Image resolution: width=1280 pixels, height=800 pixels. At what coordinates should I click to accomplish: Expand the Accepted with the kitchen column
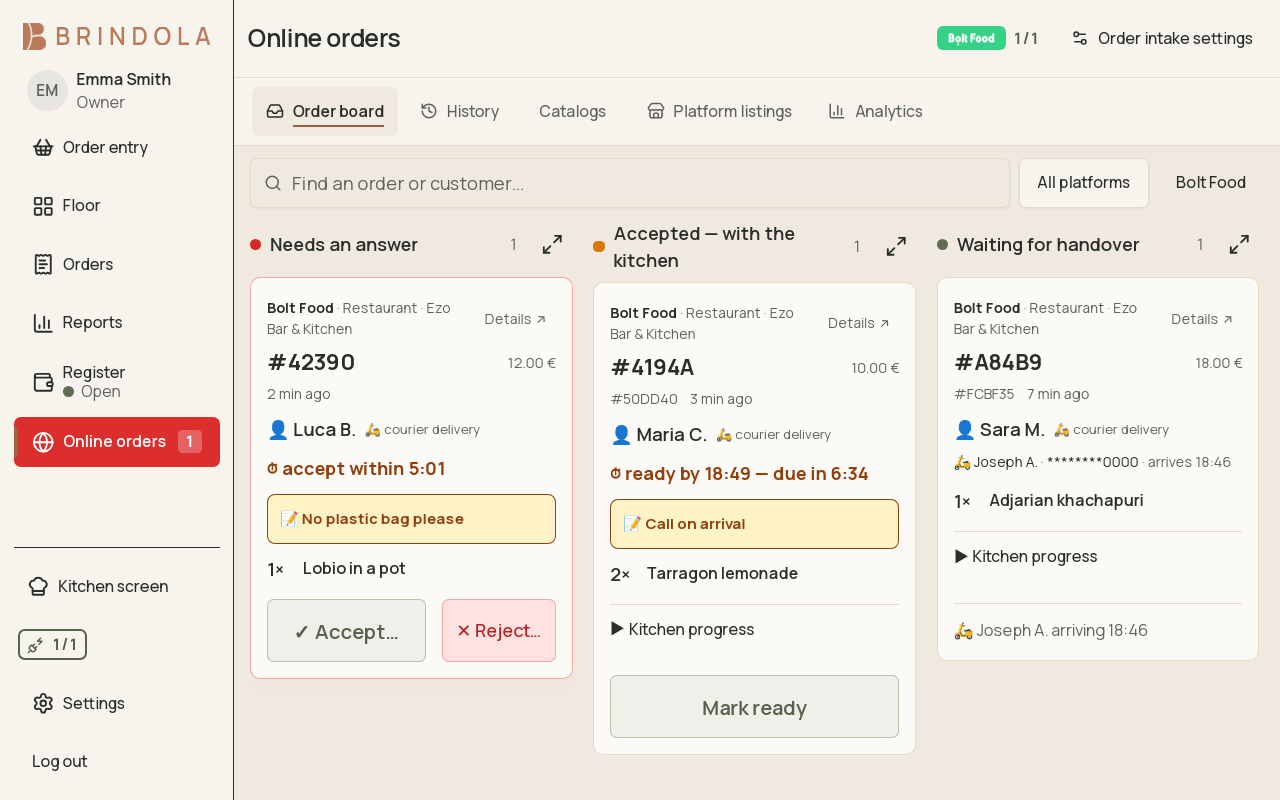[896, 246]
